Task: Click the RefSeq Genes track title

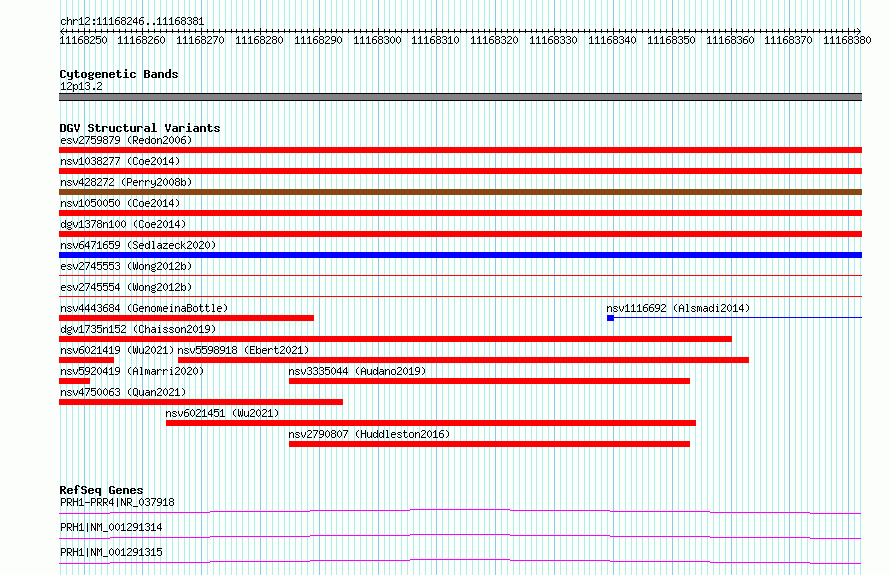Action: pos(101,490)
